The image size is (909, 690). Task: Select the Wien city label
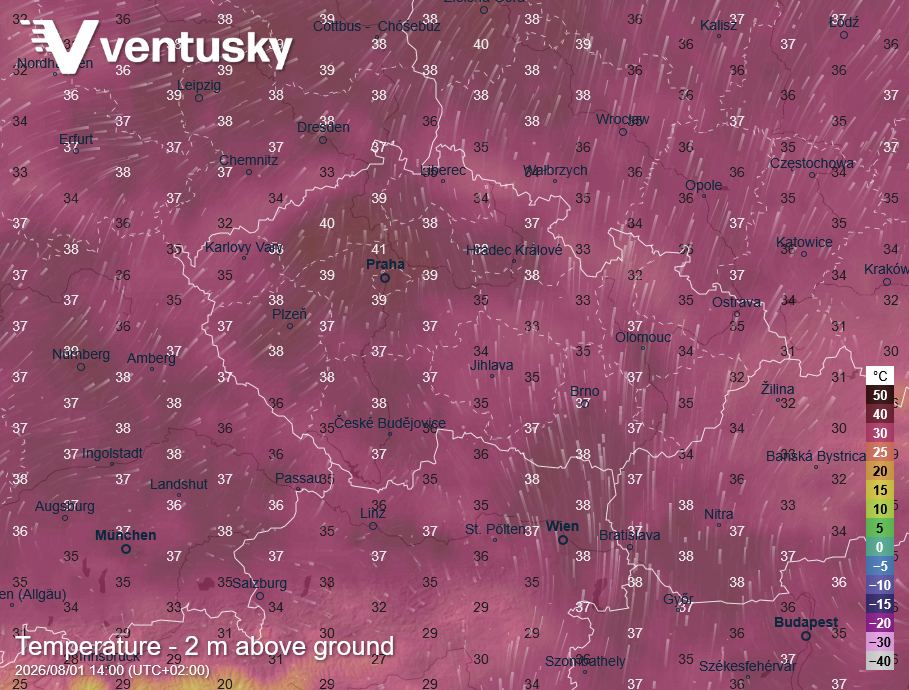[562, 526]
